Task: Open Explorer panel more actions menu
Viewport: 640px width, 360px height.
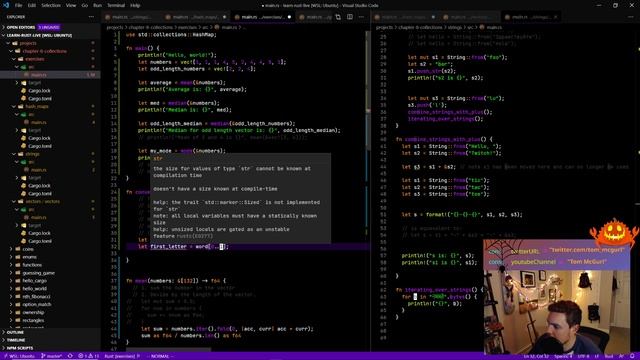Action: [91, 17]
